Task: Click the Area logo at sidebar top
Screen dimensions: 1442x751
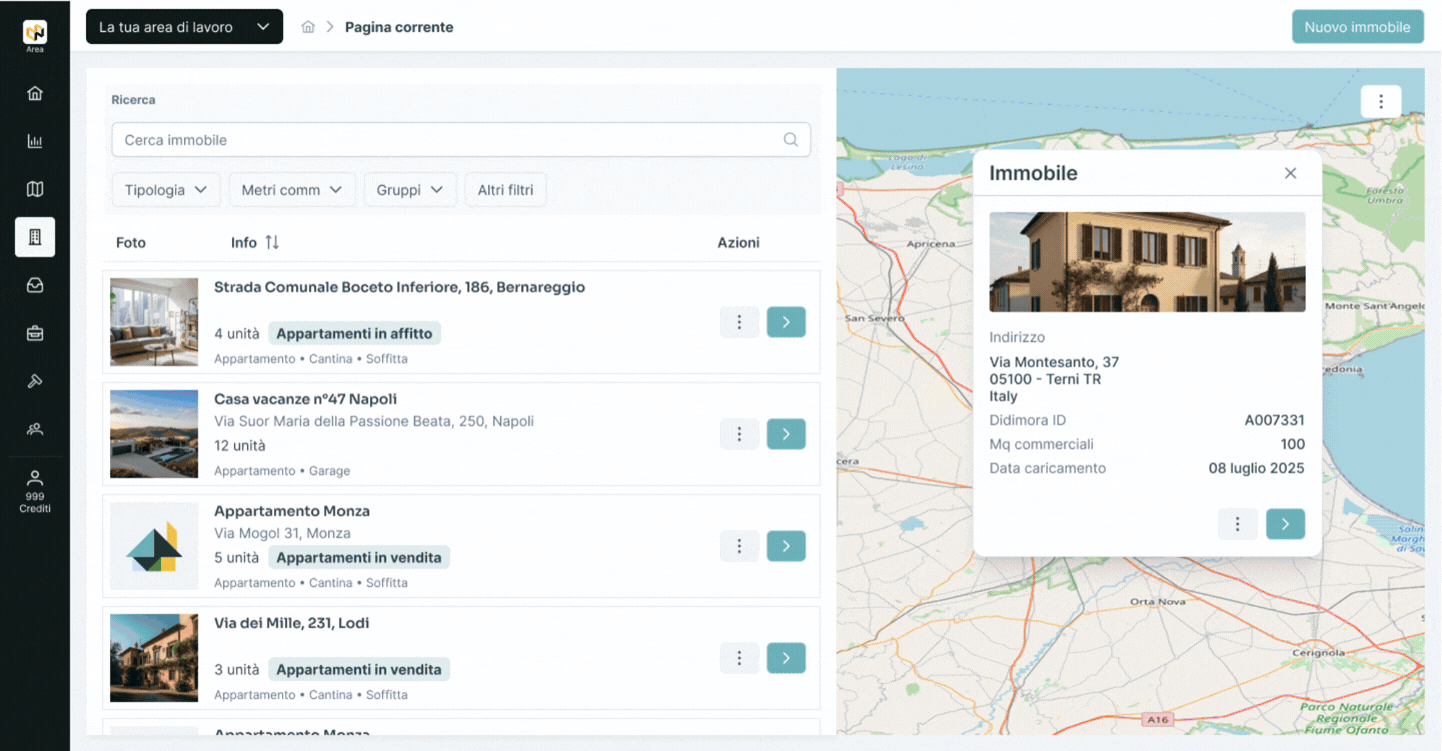Action: coord(35,35)
